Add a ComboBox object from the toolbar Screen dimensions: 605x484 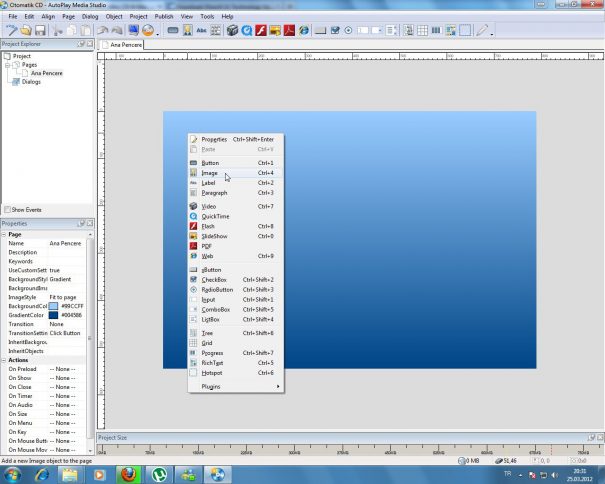(377, 30)
